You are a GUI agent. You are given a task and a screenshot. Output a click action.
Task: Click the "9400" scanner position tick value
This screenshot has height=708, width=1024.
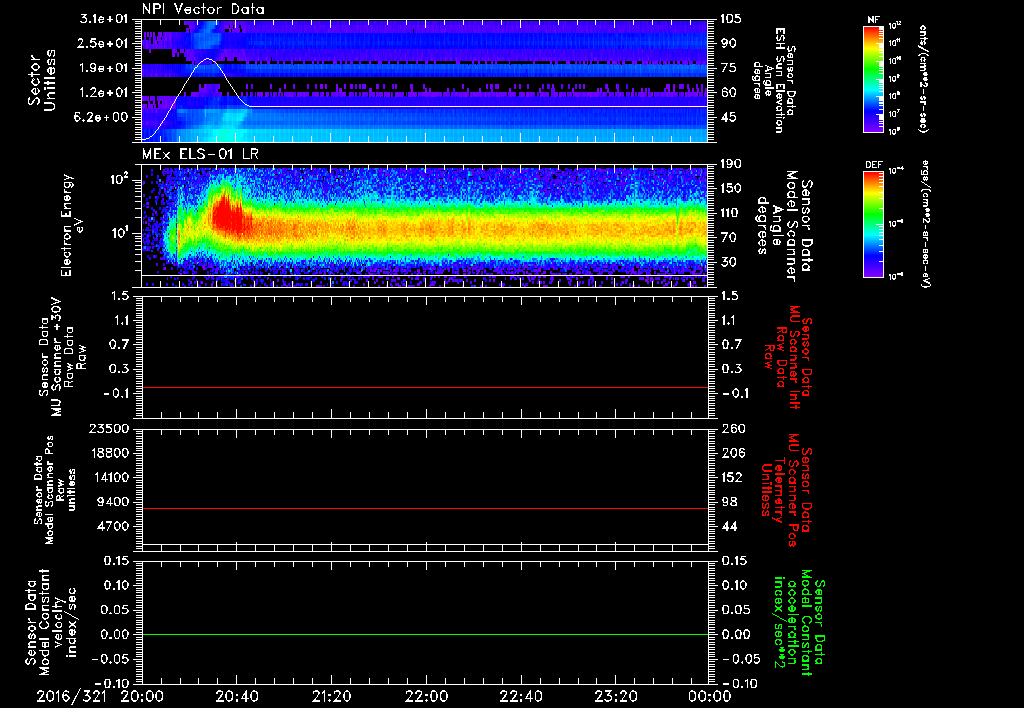(114, 502)
